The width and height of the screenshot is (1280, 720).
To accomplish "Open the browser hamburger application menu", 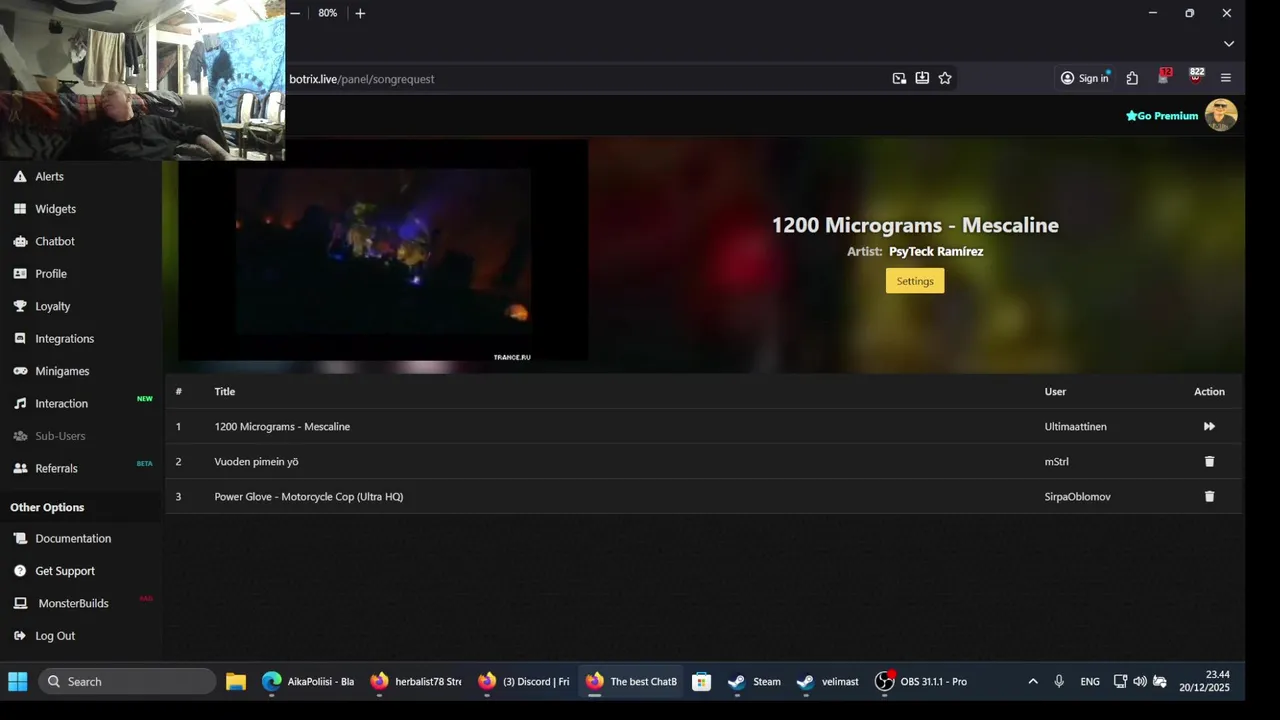I will [x=1226, y=78].
